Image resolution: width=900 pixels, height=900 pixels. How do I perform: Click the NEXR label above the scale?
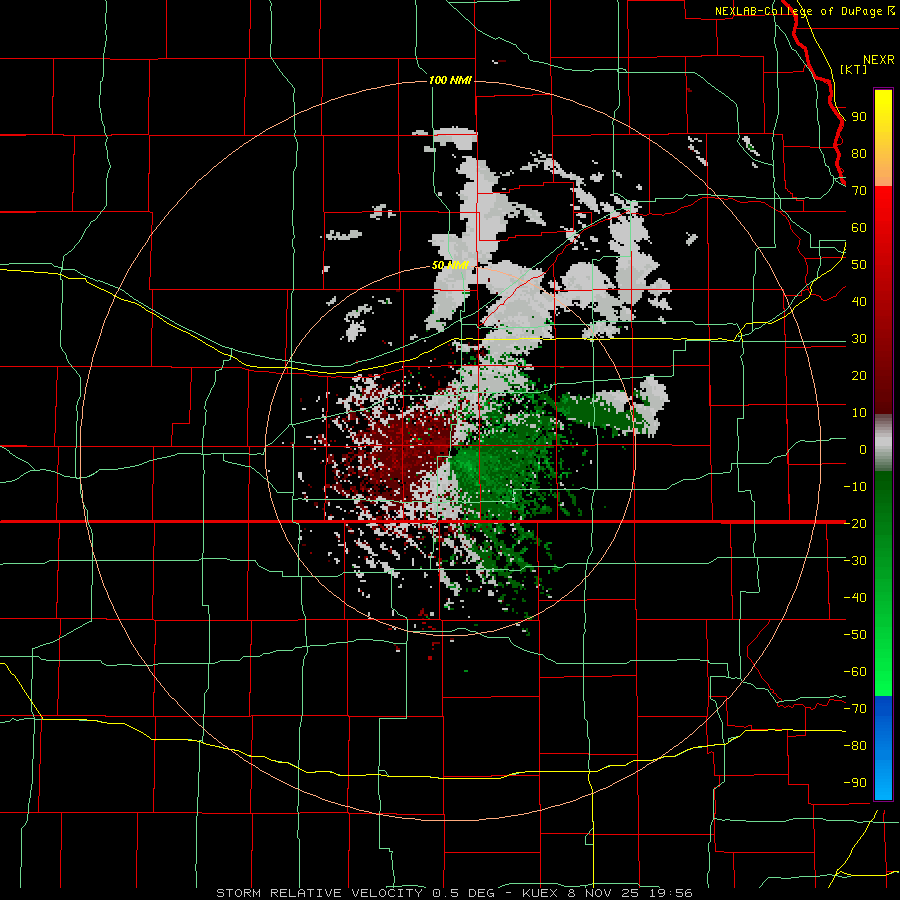878,60
